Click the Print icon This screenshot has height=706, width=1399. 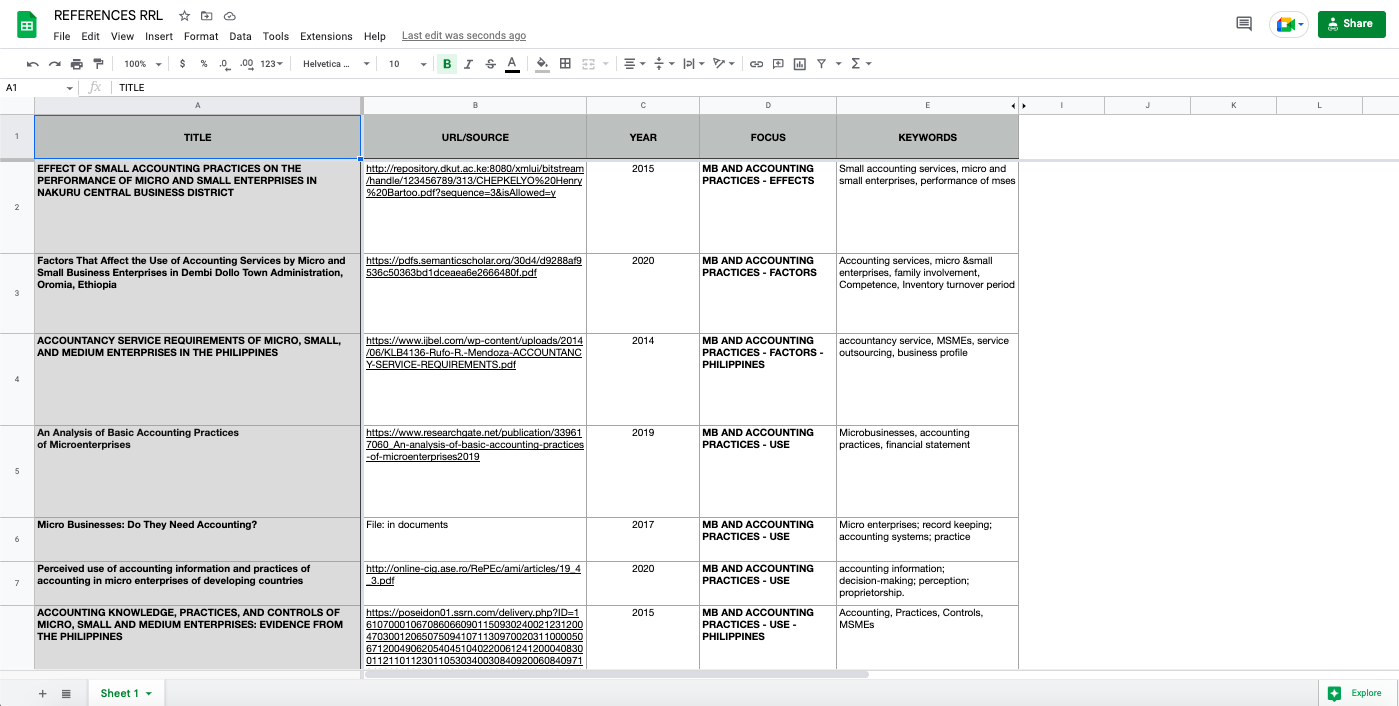[77, 64]
